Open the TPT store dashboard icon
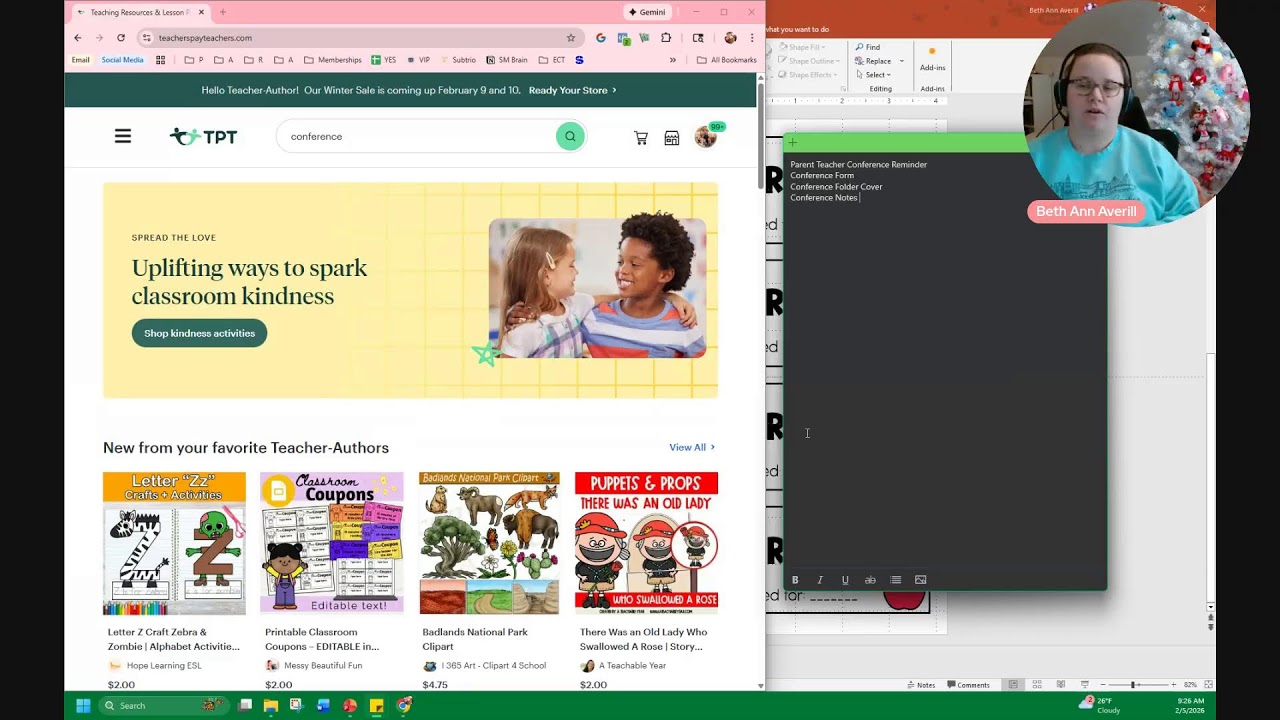Viewport: 1280px width, 720px height. (x=672, y=138)
